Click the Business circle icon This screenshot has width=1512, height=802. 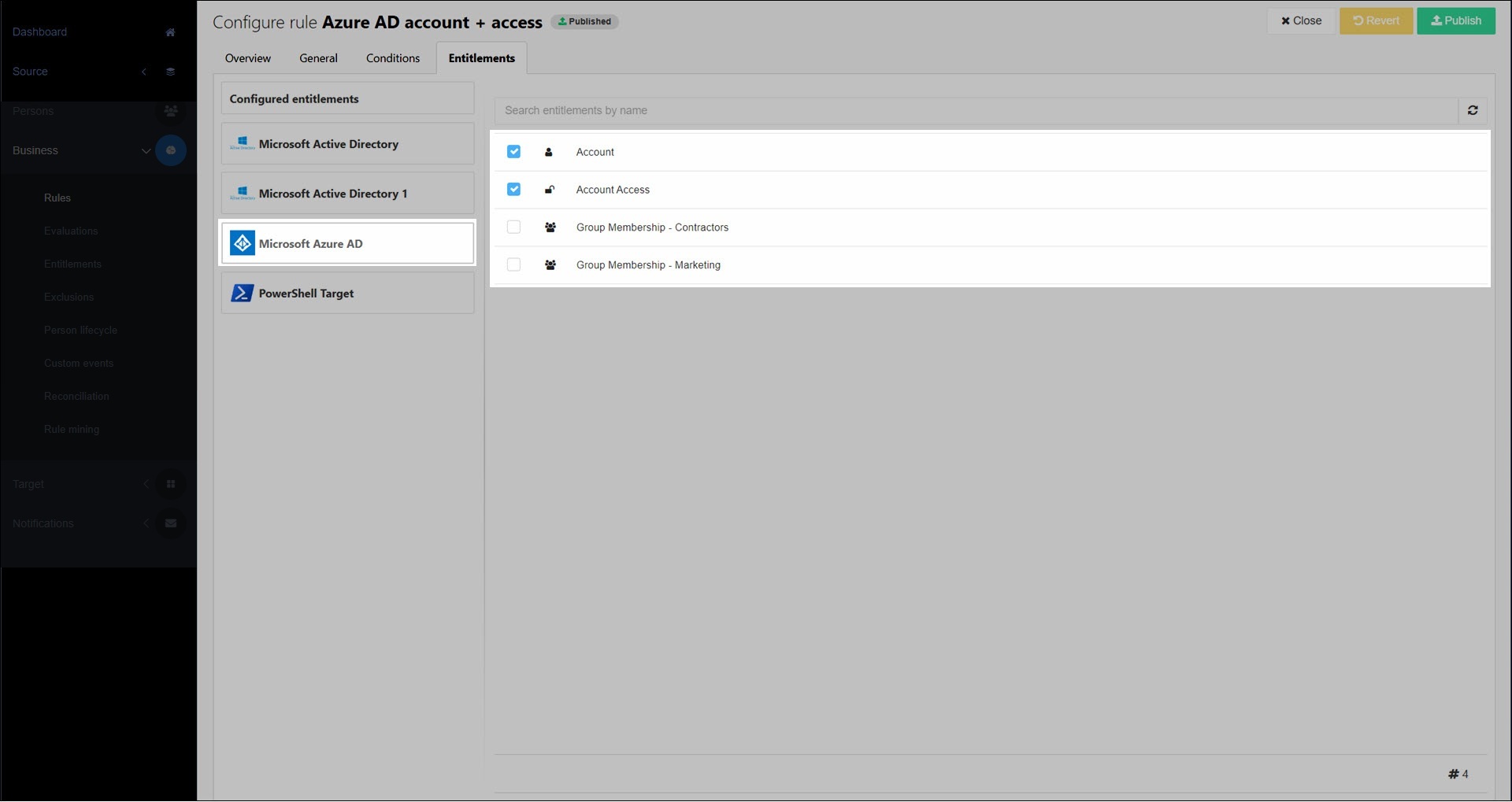coord(170,150)
